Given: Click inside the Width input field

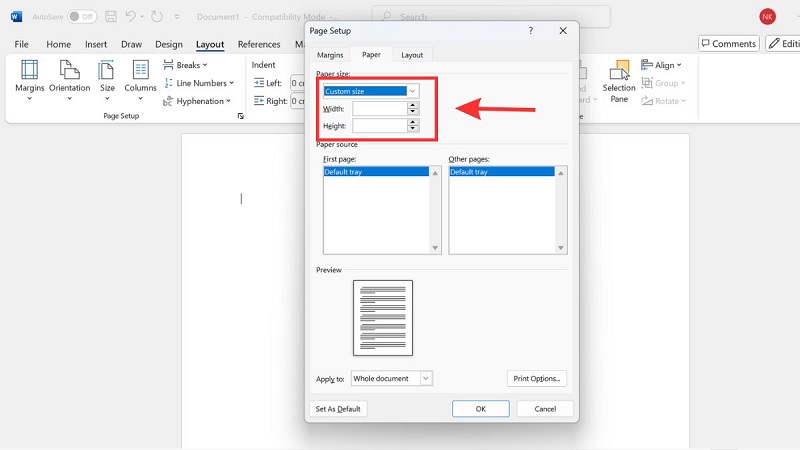Looking at the screenshot, I should (379, 109).
